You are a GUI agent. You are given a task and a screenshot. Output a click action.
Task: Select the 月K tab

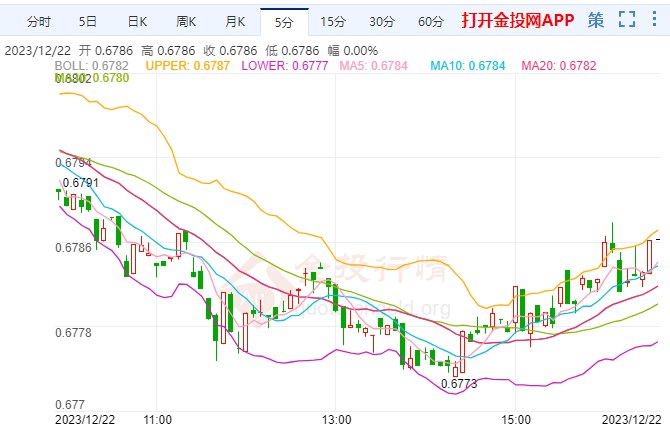tap(235, 21)
